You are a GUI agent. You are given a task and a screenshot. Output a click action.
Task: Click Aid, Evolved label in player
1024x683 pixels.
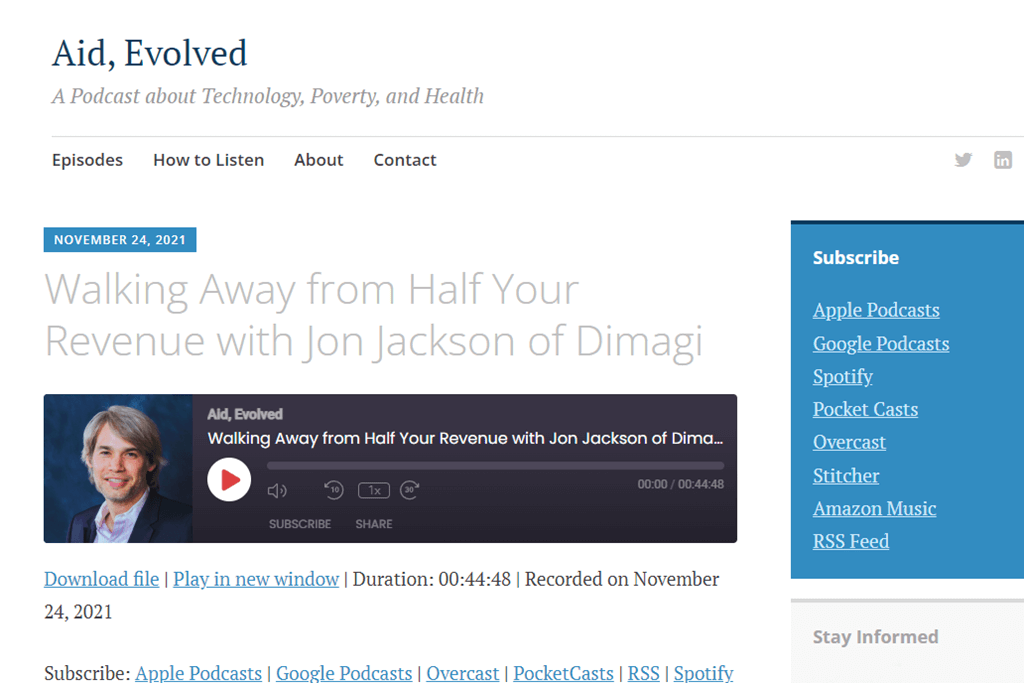coord(245,415)
